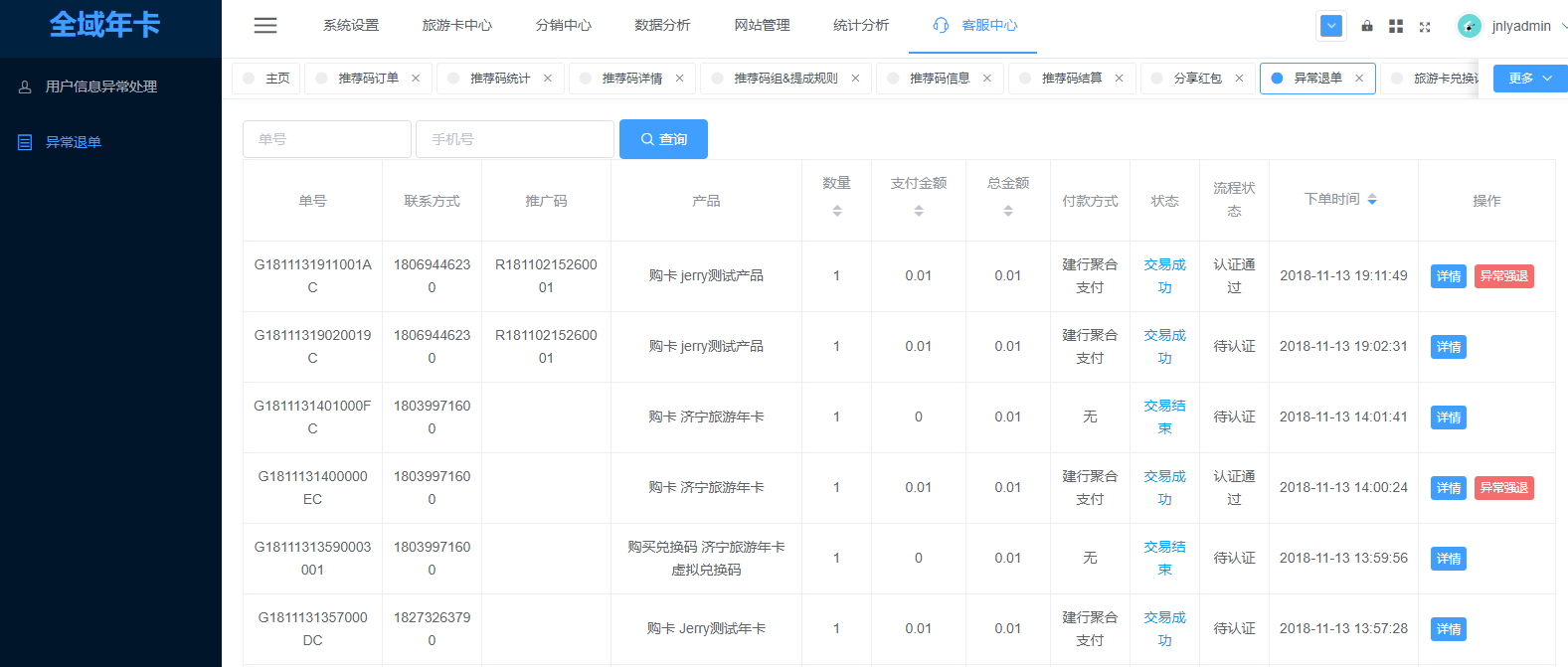Screen dimensions: 1568x667
Task: Sort by 下单时间 column
Action: [x=1372, y=200]
